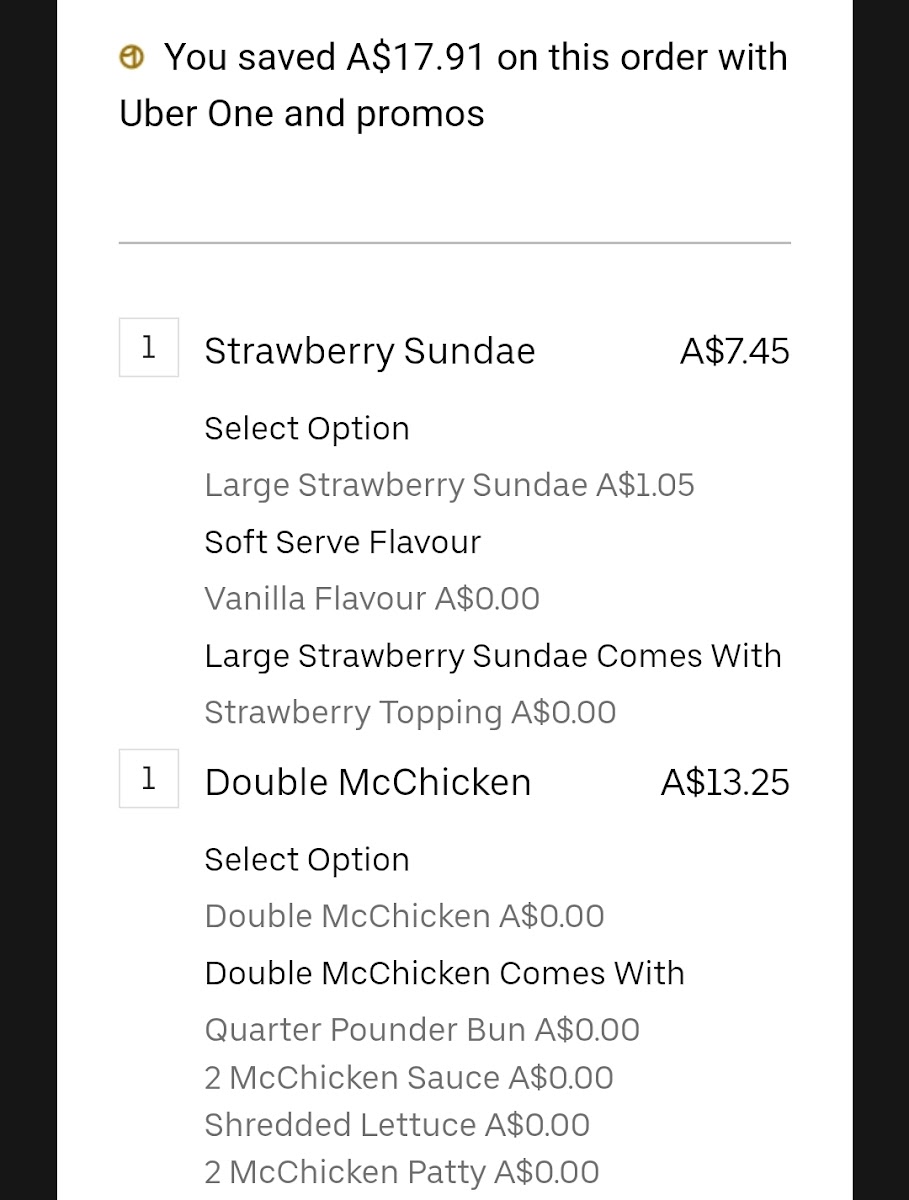This screenshot has width=909, height=1200.
Task: Tap the Uber One savings message
Action: (454, 85)
